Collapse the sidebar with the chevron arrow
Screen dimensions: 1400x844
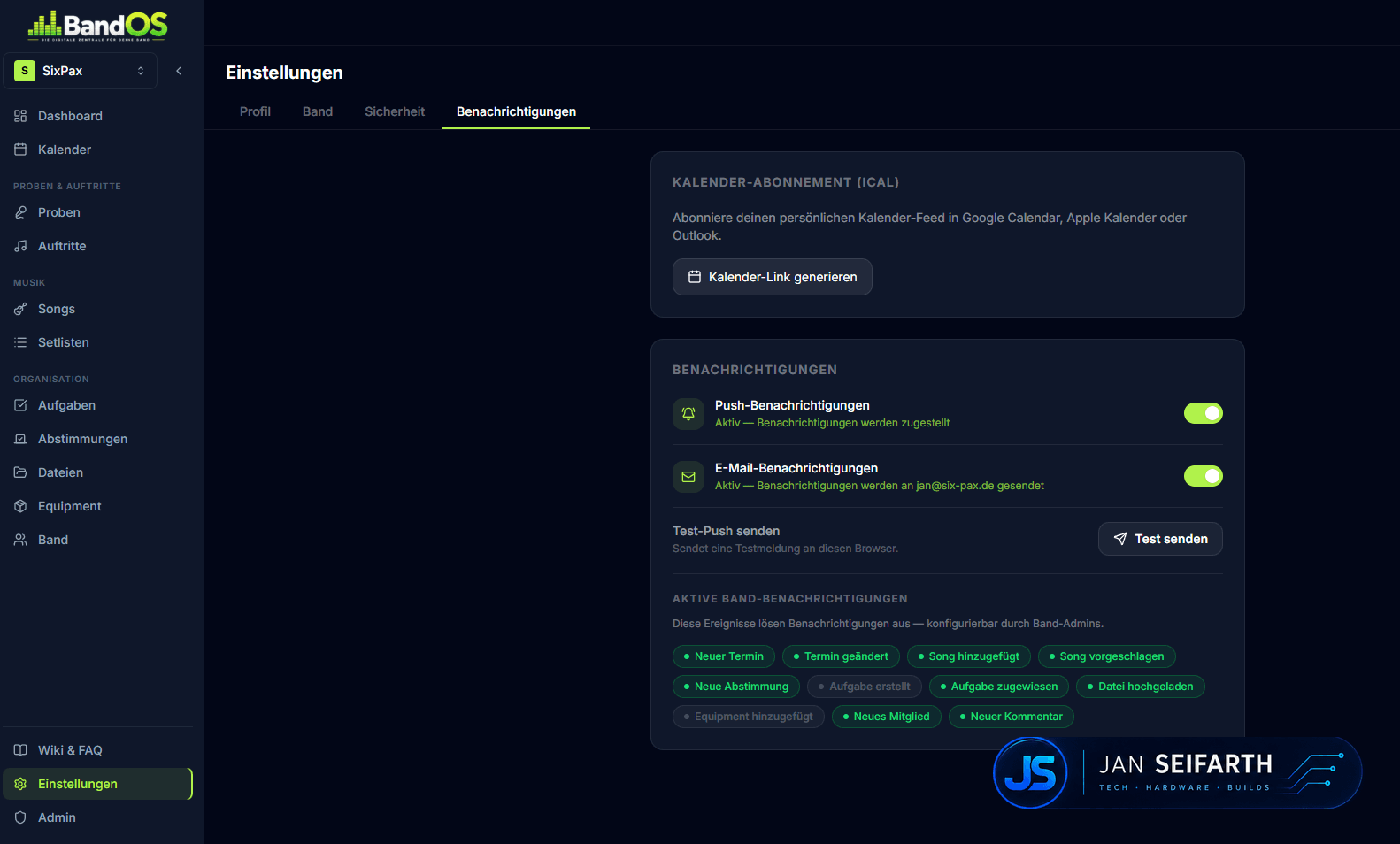coord(179,71)
